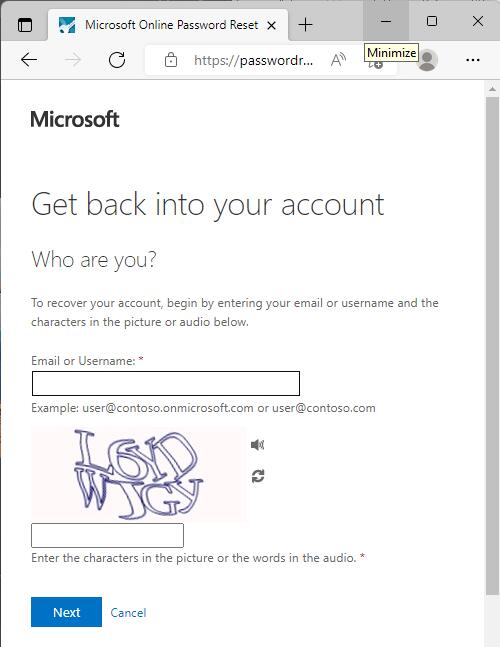
Task: Focus the Email or Username field
Action: point(166,383)
